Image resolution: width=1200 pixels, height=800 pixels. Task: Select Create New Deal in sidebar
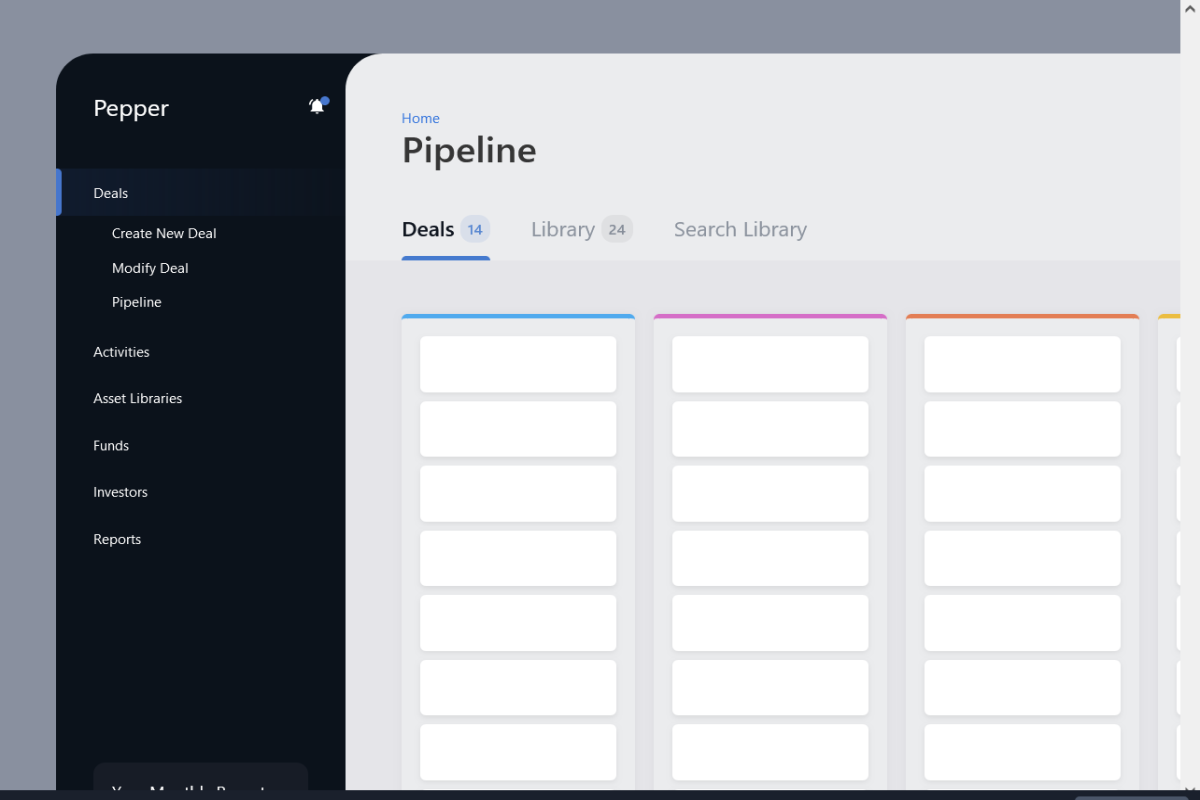[164, 233]
